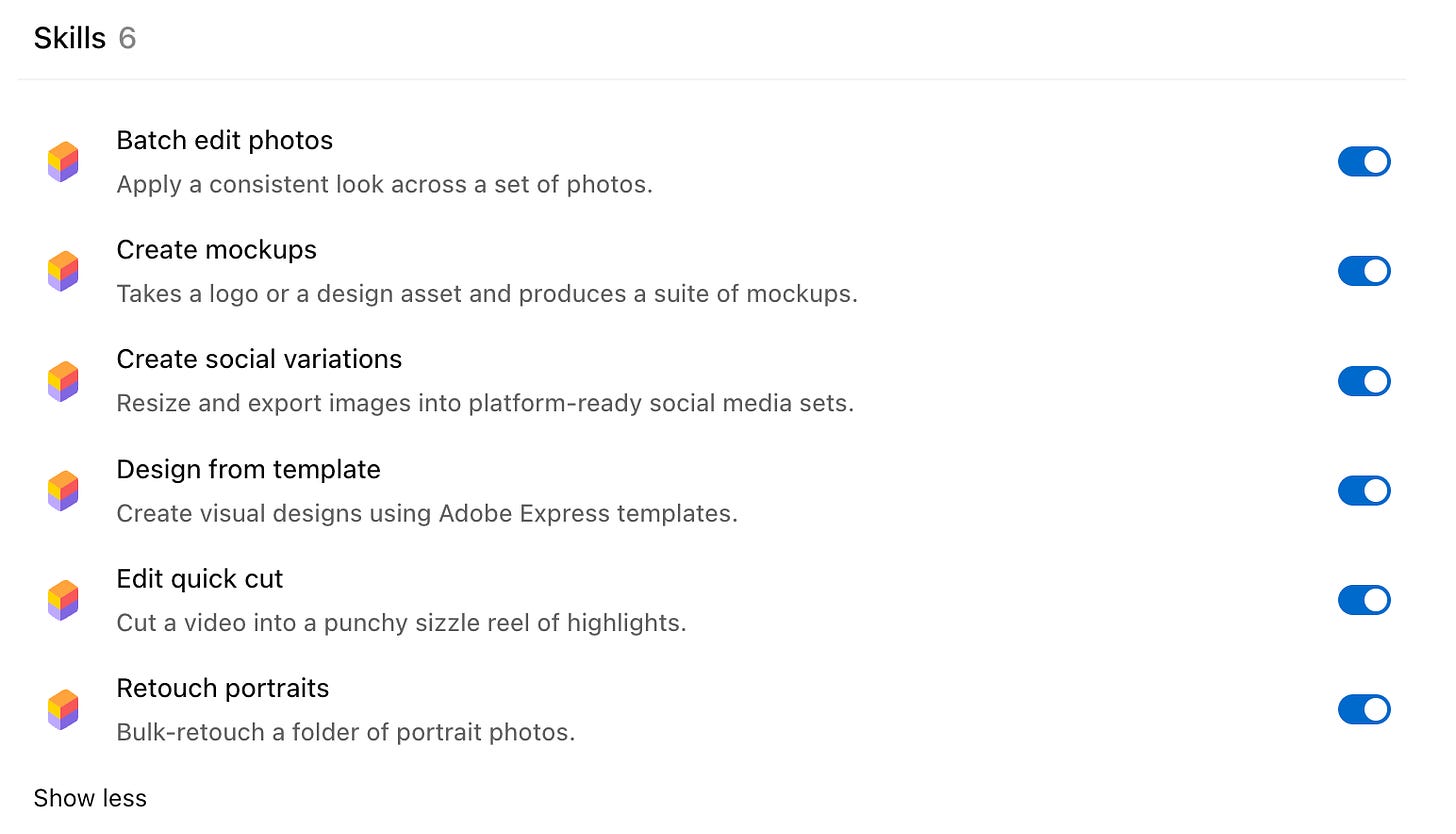Click the Create social variations skill icon

tap(63, 381)
